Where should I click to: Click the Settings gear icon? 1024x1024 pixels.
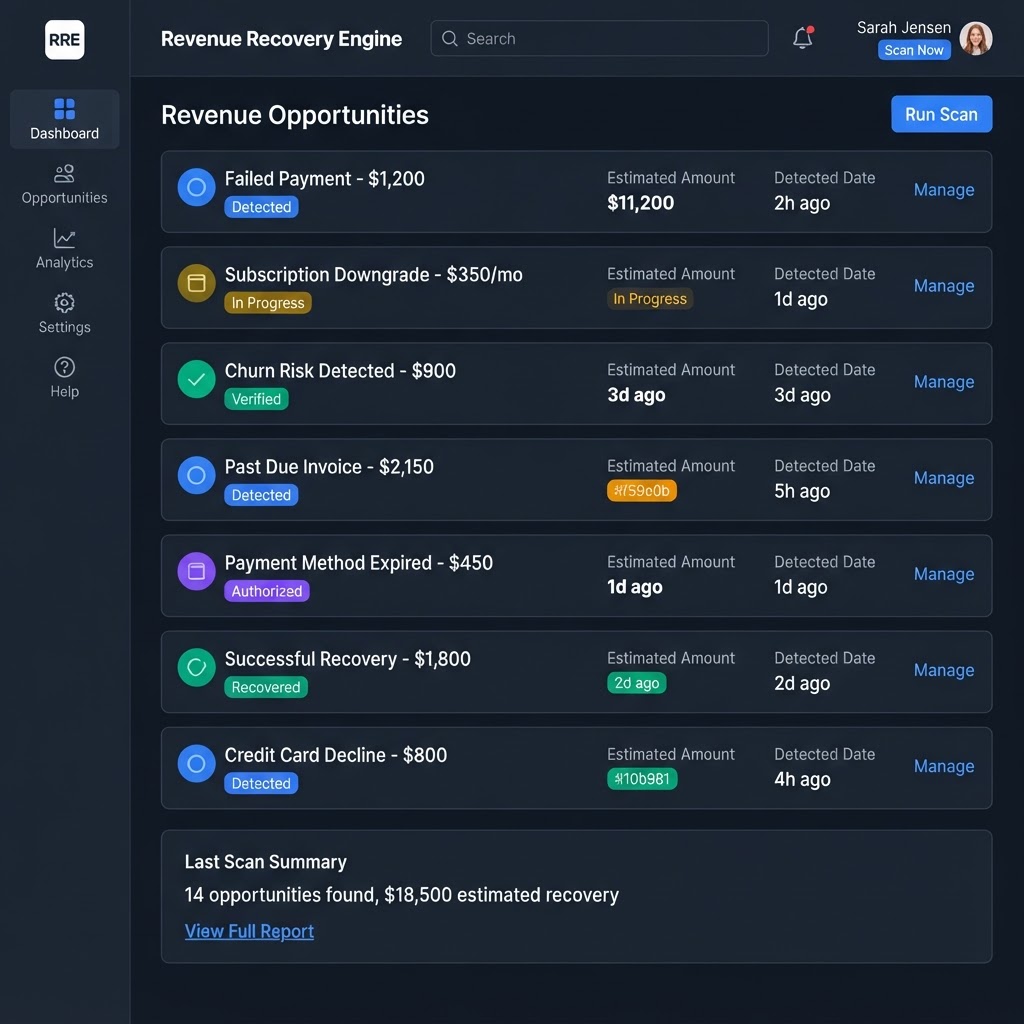tap(64, 302)
